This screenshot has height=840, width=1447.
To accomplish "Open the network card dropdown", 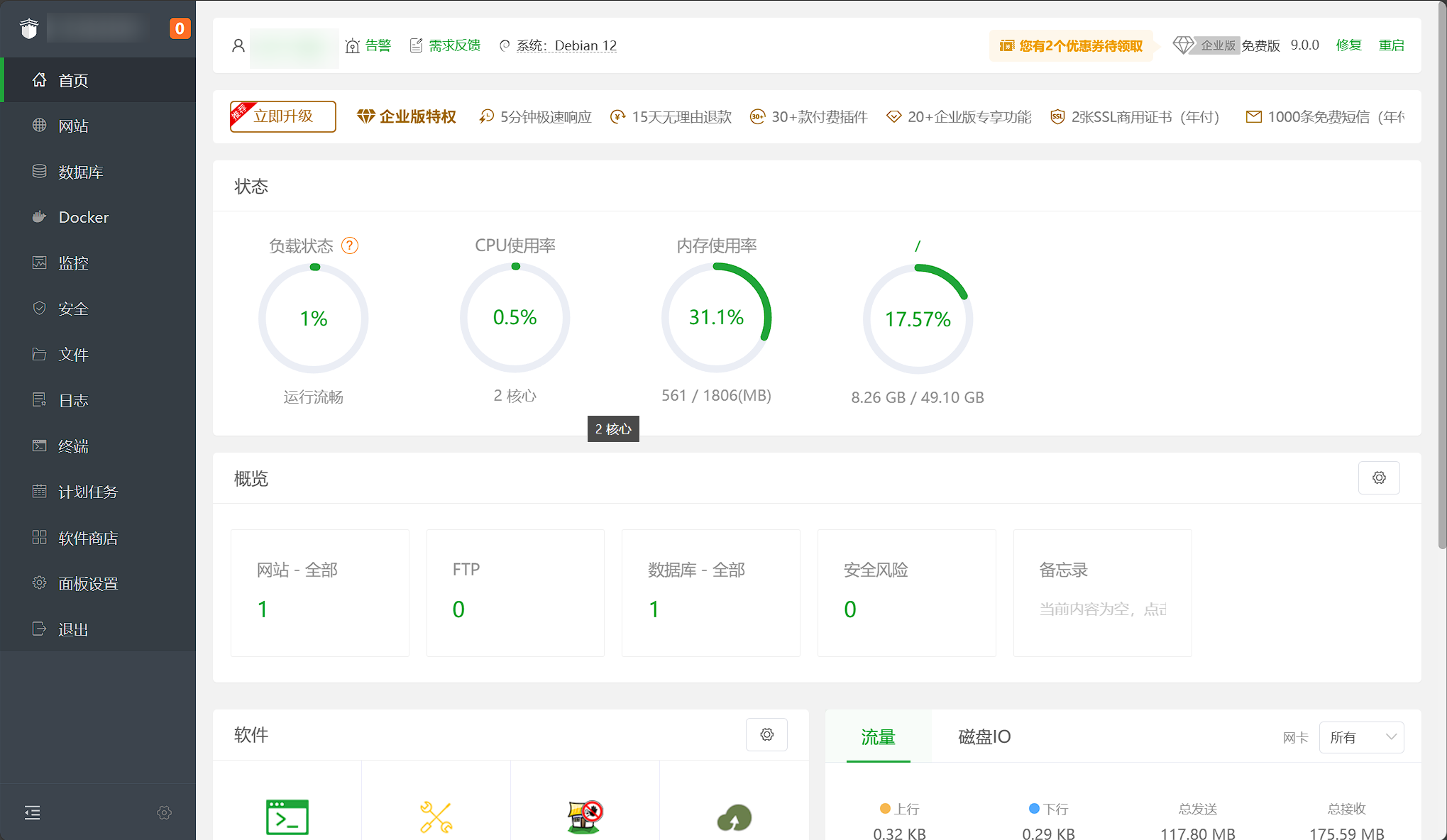I will [1360, 737].
